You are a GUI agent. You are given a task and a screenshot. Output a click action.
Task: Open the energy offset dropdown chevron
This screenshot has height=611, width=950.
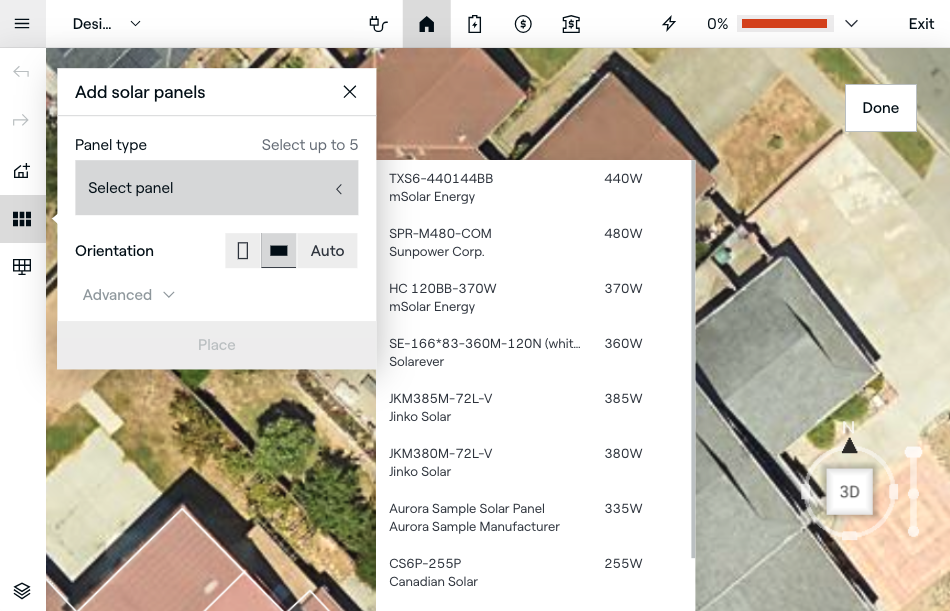[x=851, y=24]
